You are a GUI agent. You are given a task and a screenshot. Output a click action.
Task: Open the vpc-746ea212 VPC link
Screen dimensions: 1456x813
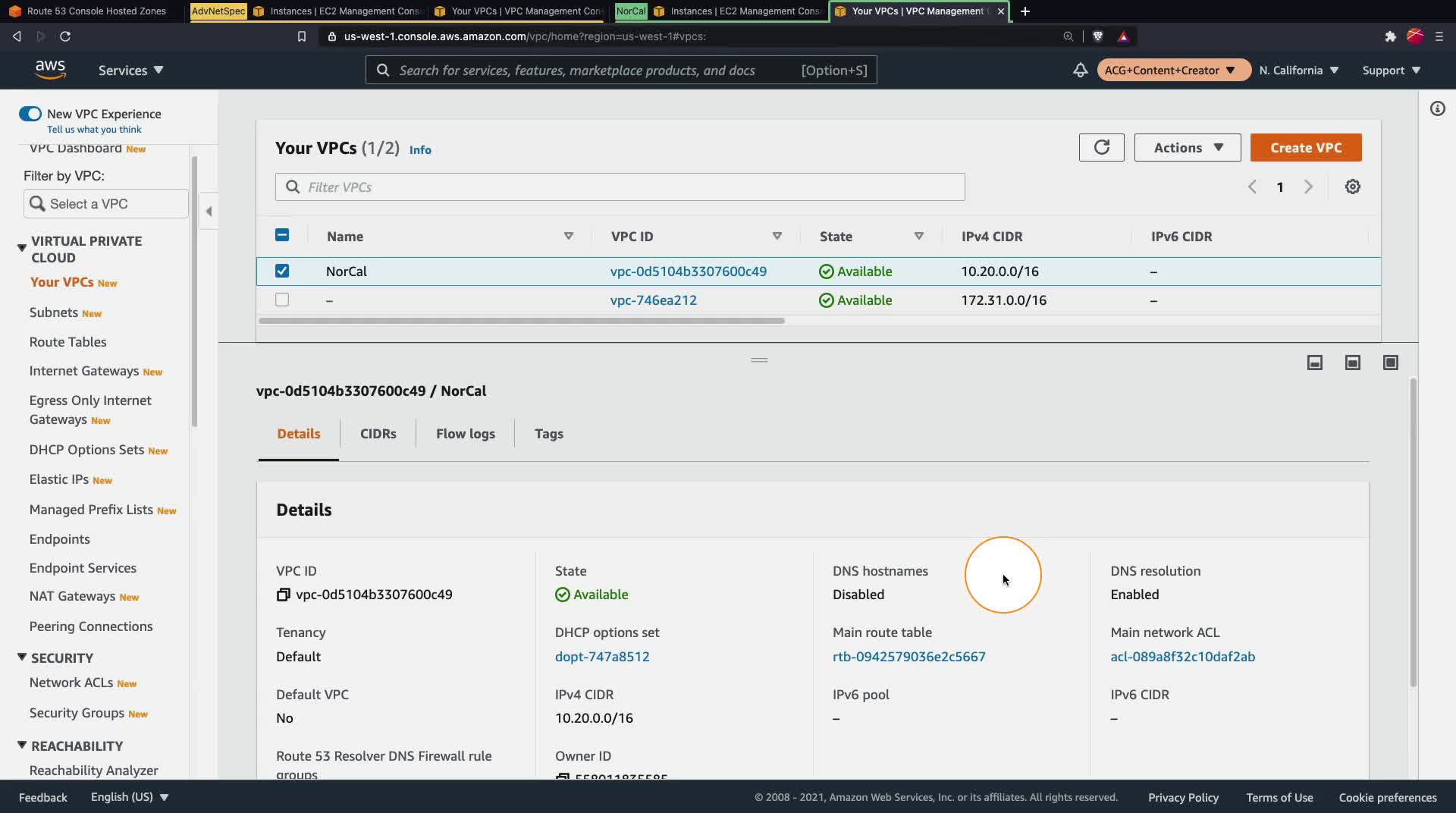click(x=654, y=300)
